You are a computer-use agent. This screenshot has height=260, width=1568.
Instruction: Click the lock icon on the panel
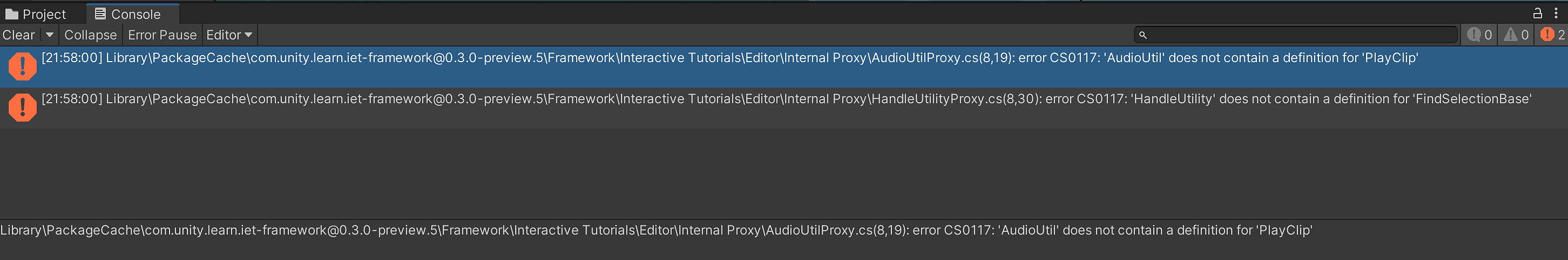click(1537, 13)
